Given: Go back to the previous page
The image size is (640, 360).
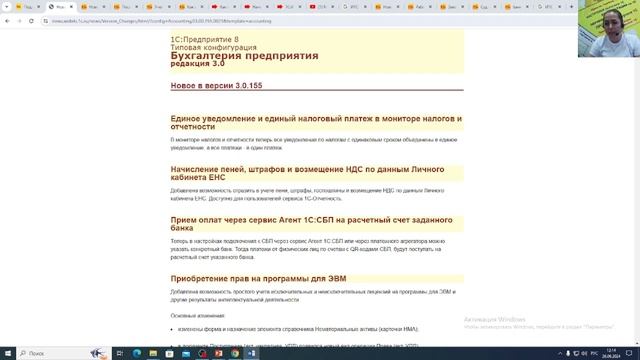Looking at the screenshot, I should 7,21.
